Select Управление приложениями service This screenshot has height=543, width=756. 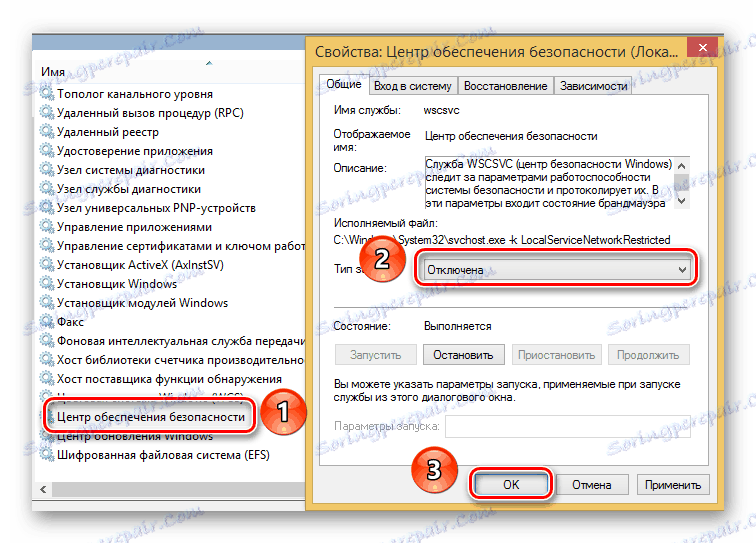(x=135, y=227)
